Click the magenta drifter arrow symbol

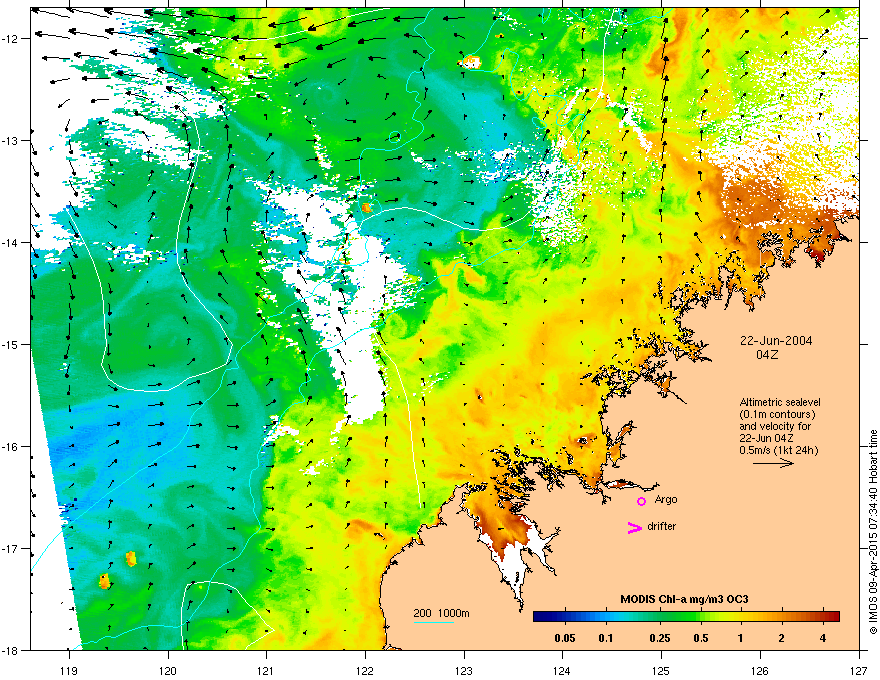(634, 527)
